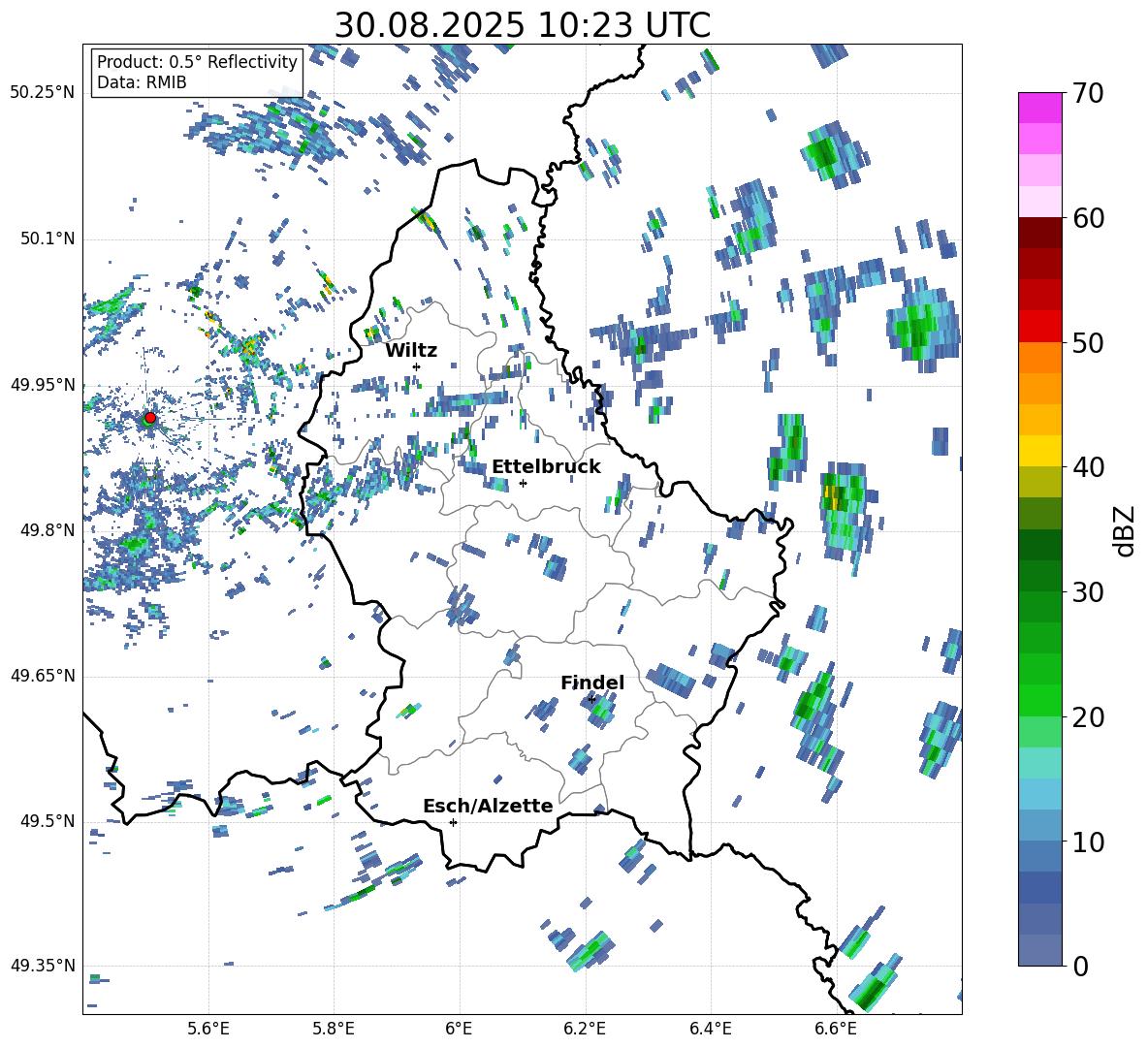
Task: Click the 60 colorbar tick label
Action: tap(1088, 218)
